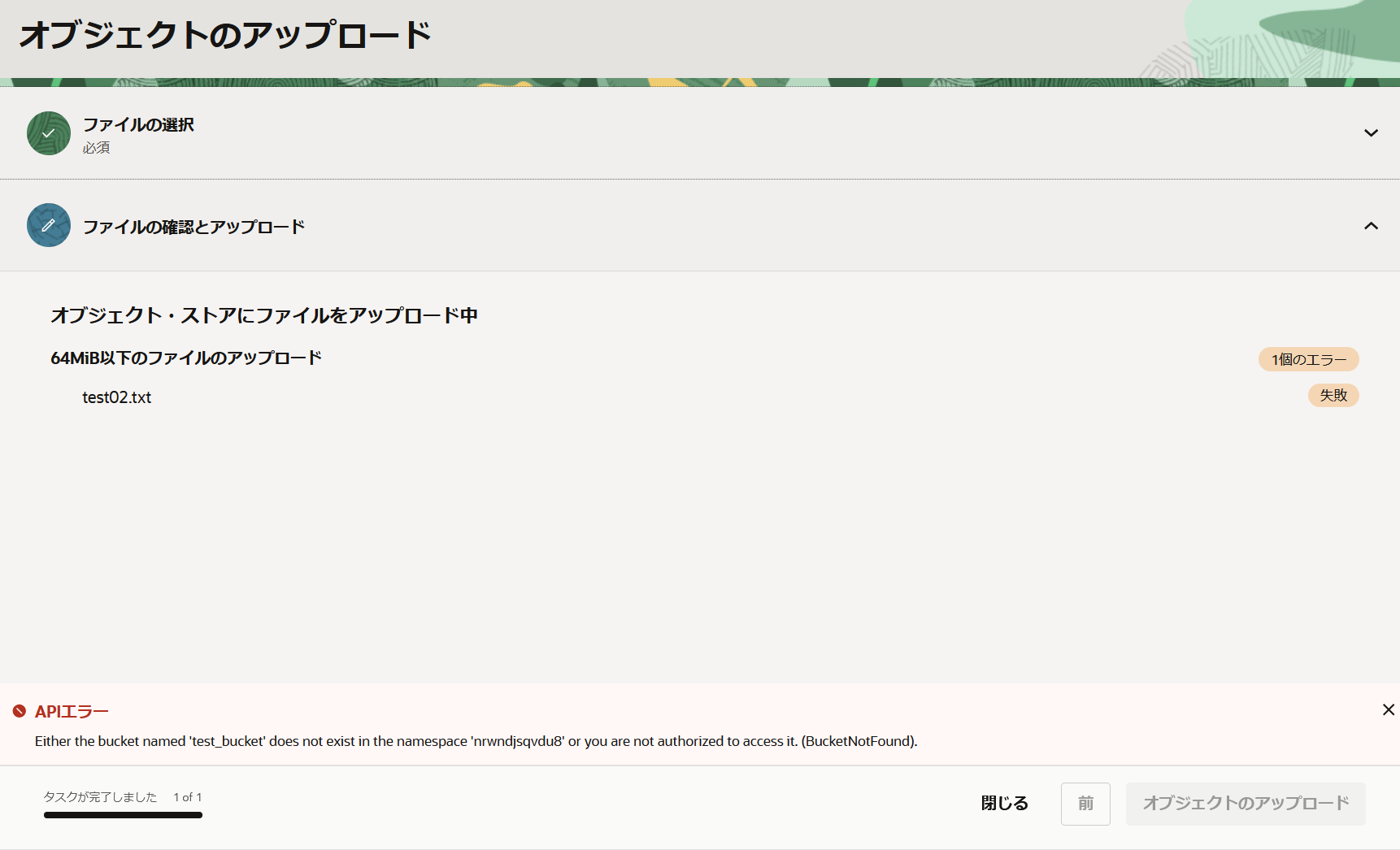Select the BucketNotFound error message text

click(475, 741)
